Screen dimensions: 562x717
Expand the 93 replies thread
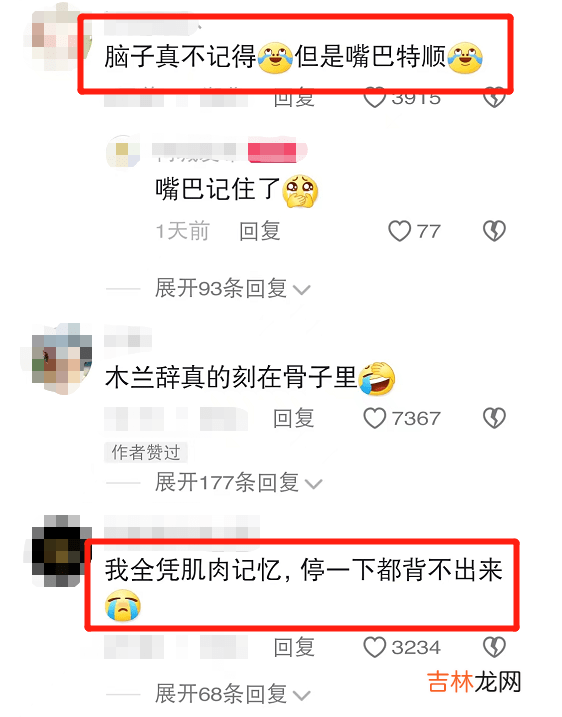click(x=232, y=289)
